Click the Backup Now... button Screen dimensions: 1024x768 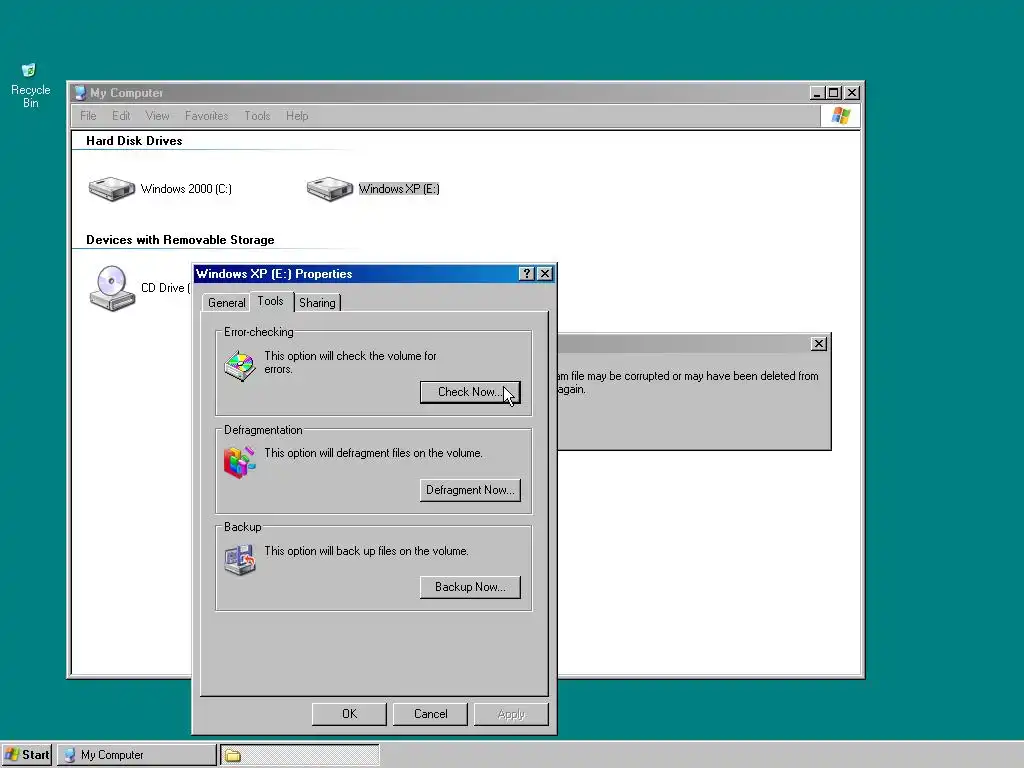coord(470,587)
